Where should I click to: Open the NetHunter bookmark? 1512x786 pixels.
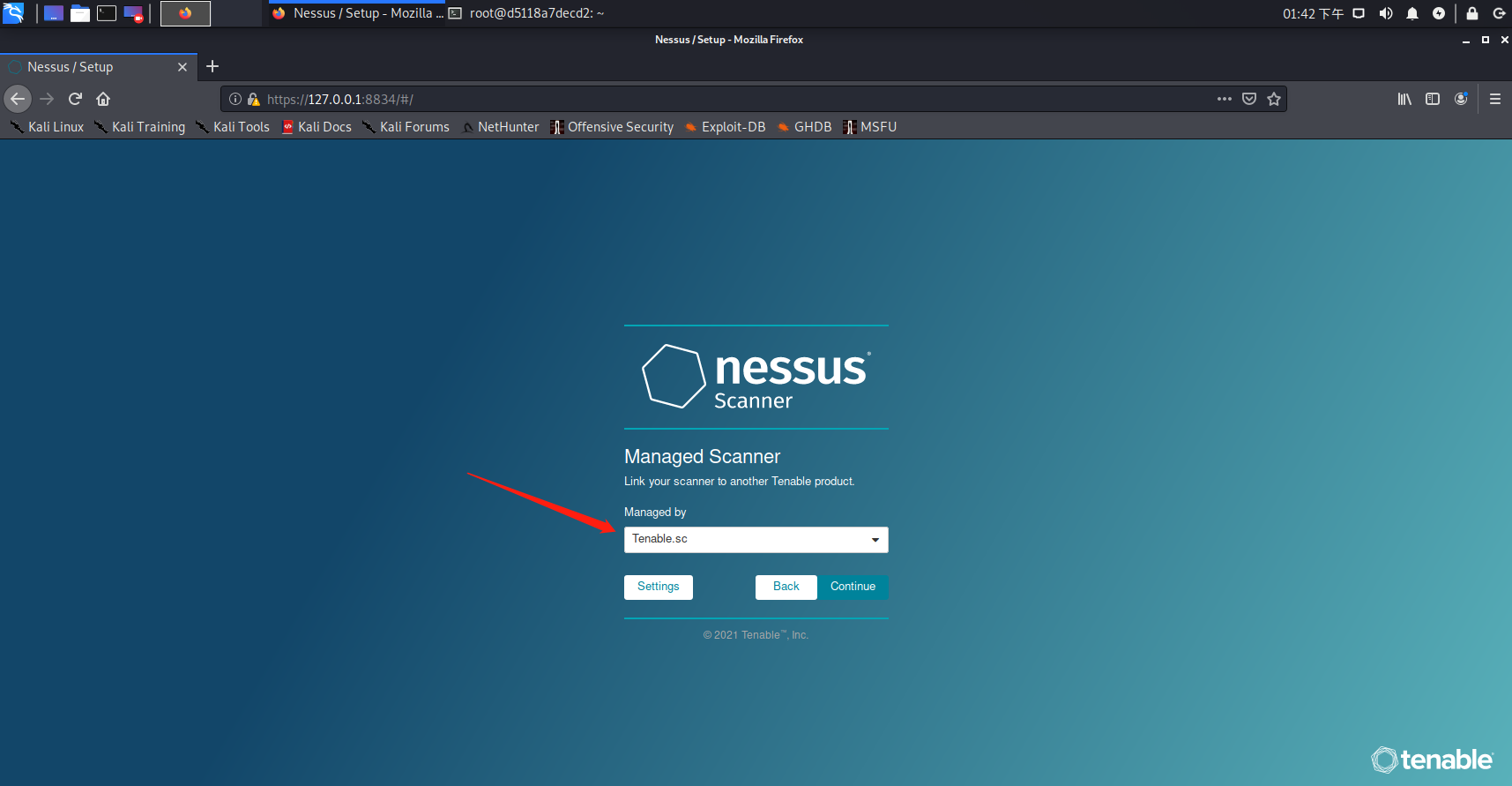(x=500, y=127)
